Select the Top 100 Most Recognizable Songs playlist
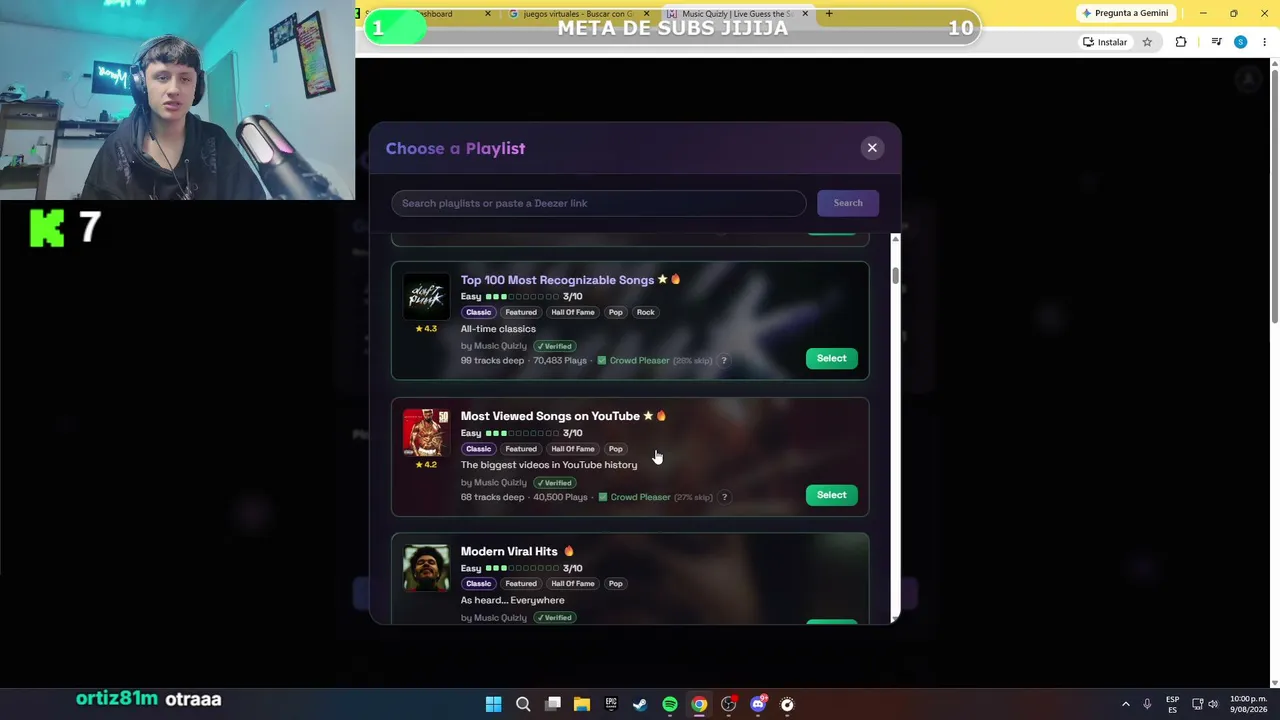 pos(831,358)
